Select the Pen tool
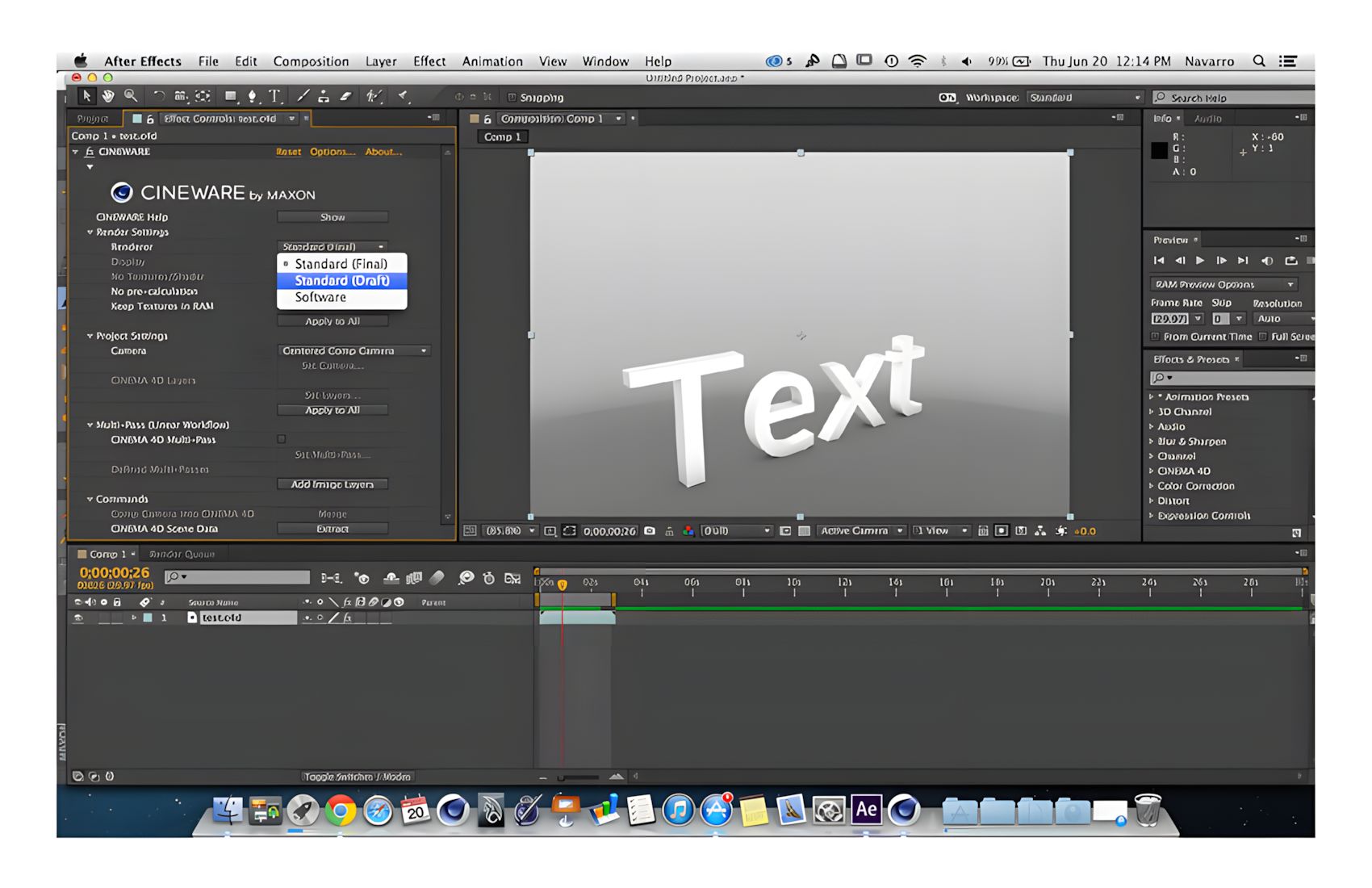This screenshot has width=1372, height=888. 253,96
